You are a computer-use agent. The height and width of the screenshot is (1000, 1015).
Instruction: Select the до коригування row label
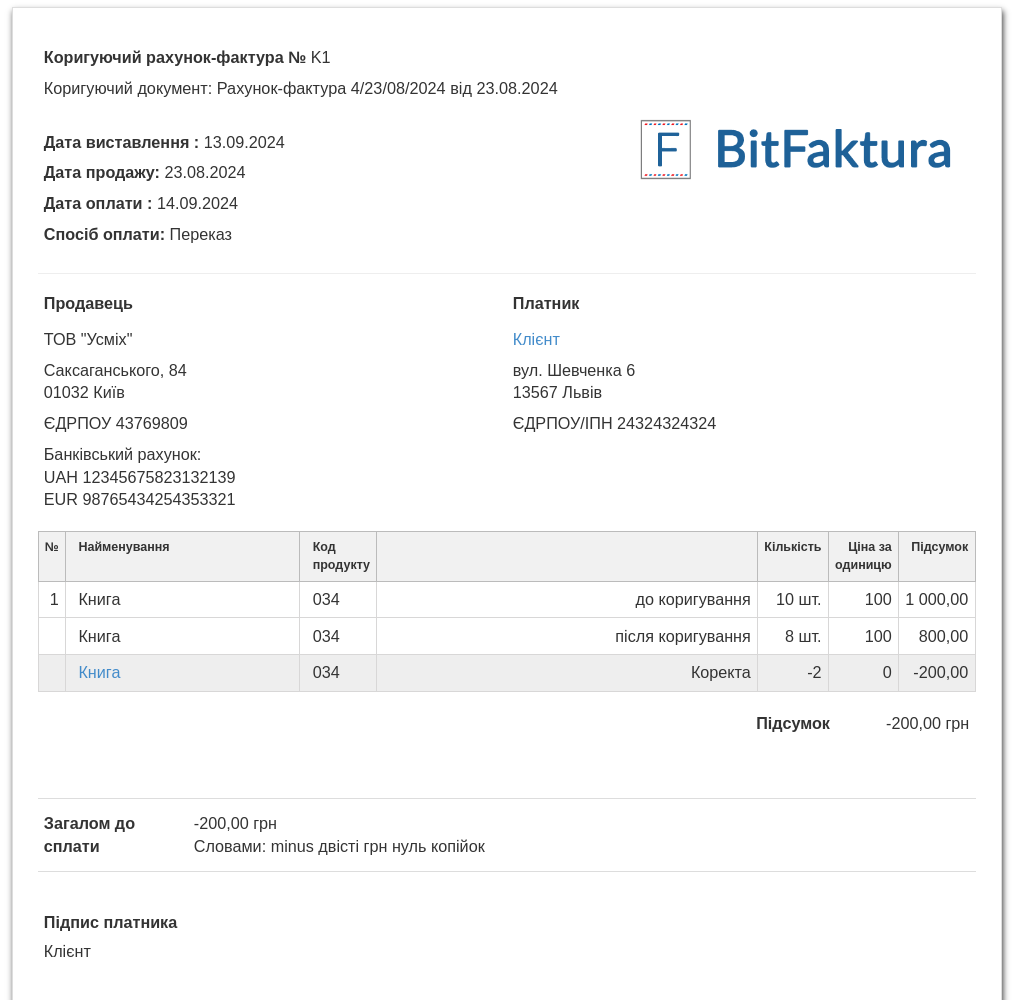[x=692, y=600]
